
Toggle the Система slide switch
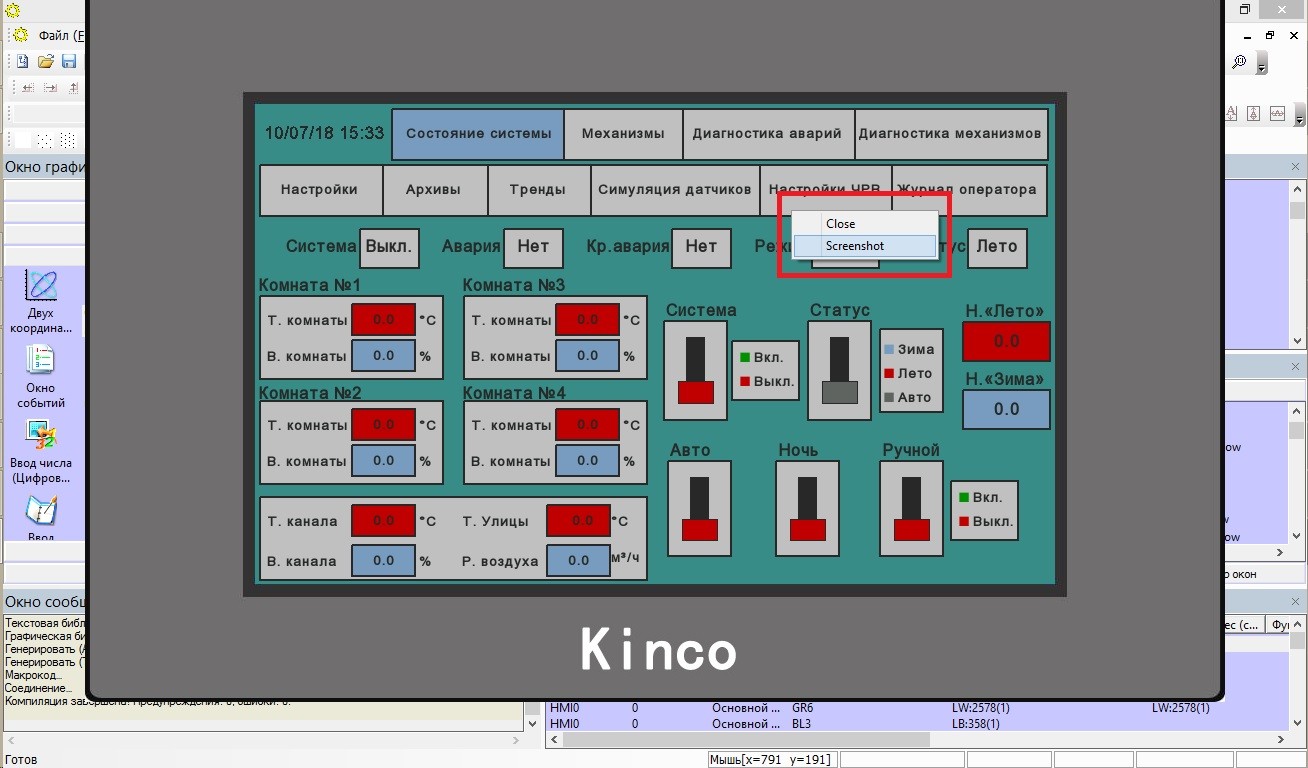click(x=696, y=370)
